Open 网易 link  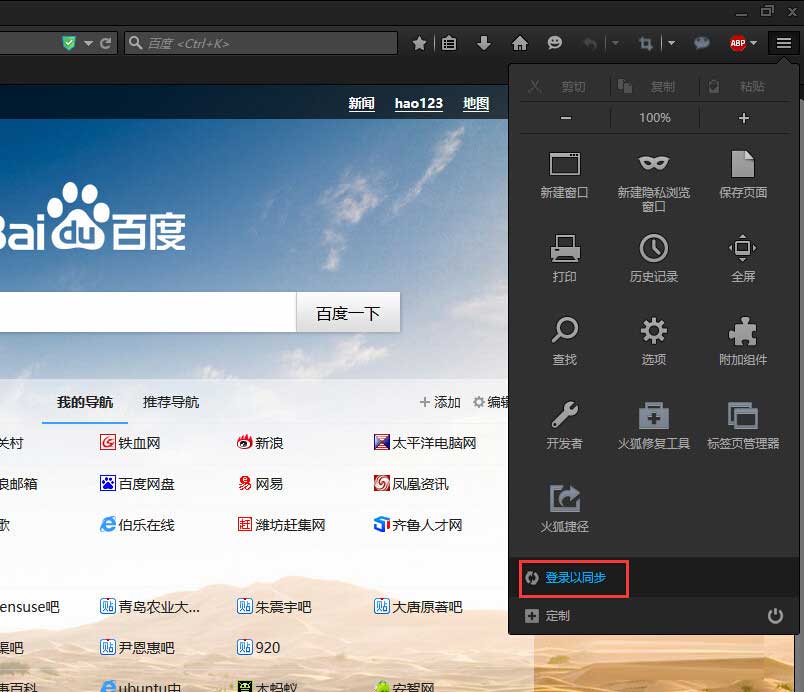pos(260,484)
